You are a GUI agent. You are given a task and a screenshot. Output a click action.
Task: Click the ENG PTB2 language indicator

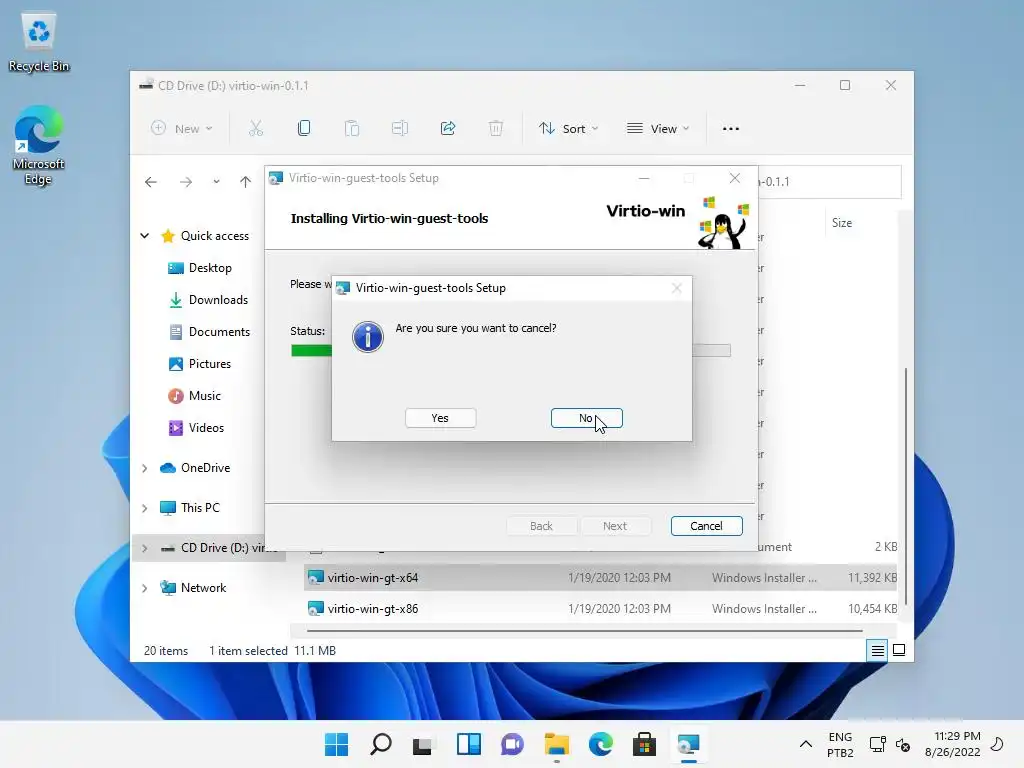tap(840, 744)
